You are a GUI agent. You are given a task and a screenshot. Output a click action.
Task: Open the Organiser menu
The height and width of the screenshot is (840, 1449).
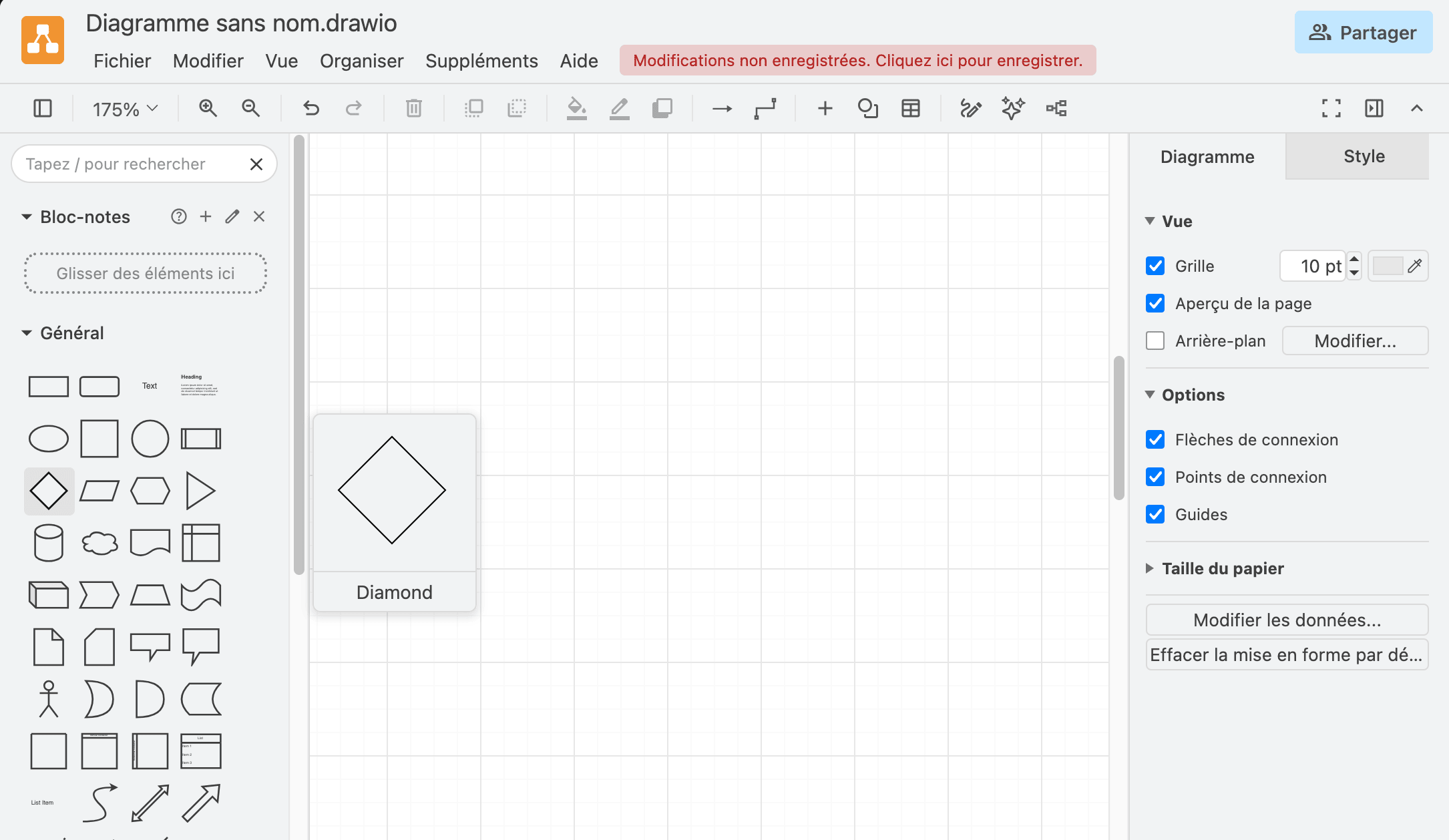(x=361, y=61)
